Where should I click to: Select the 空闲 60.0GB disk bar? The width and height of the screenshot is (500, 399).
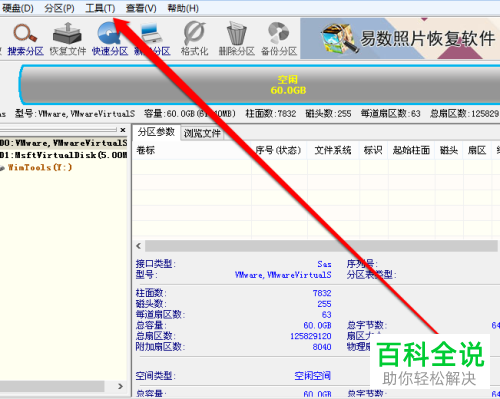click(x=260, y=85)
